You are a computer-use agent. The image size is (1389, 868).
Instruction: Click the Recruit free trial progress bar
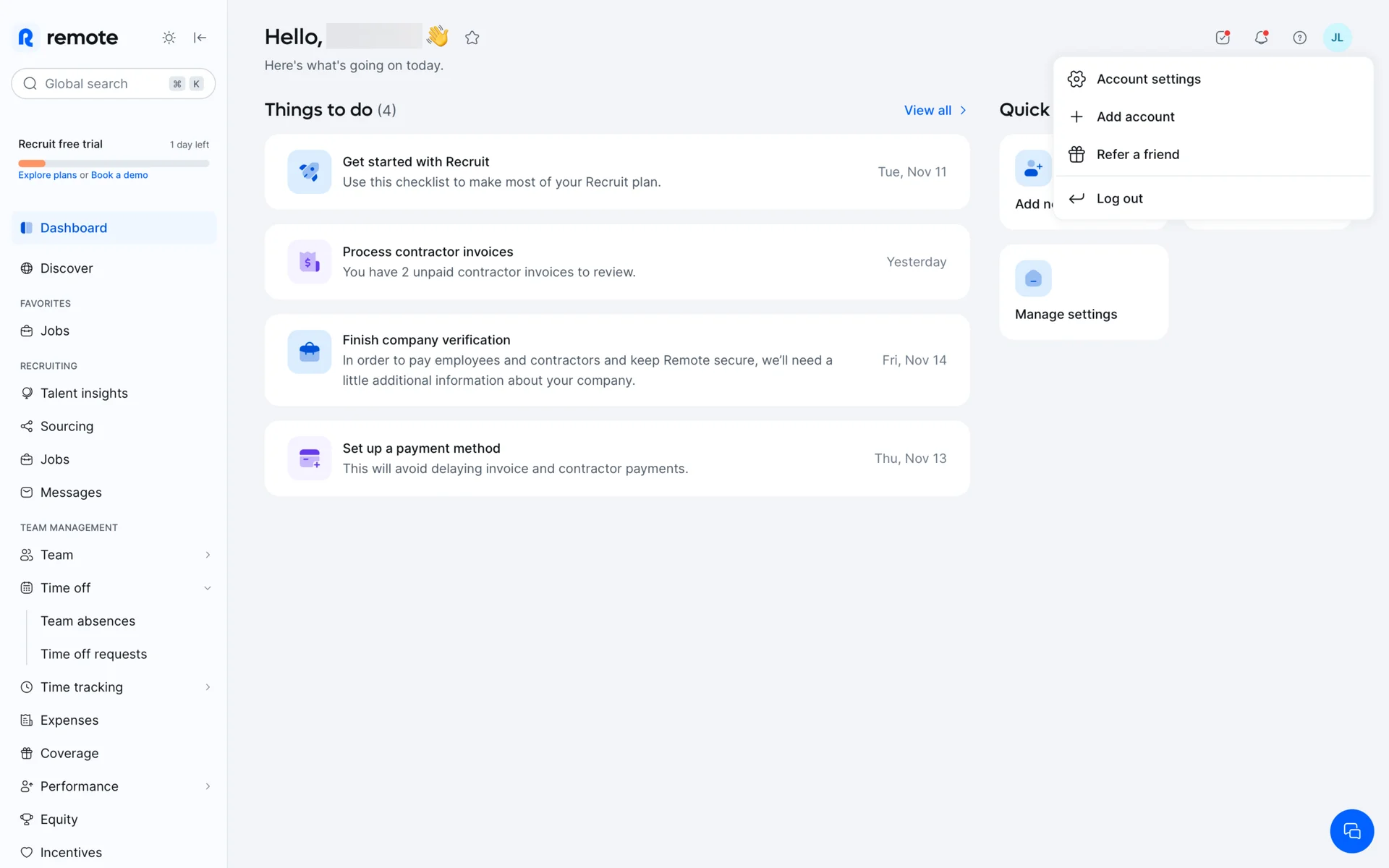click(x=114, y=163)
